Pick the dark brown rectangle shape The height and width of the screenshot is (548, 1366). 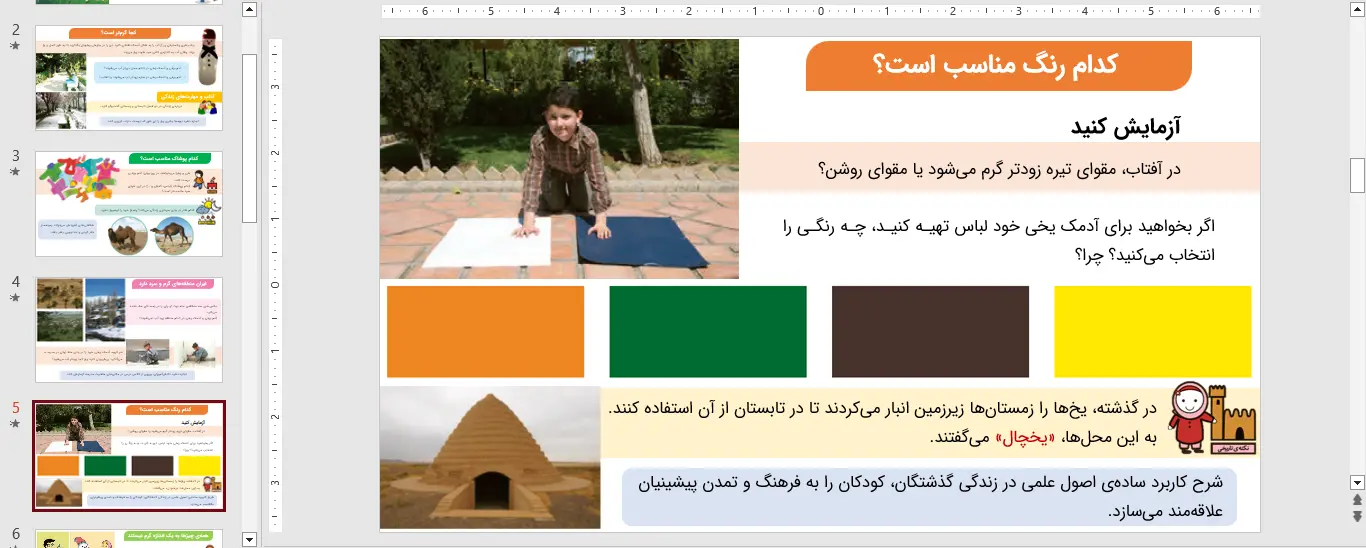(x=930, y=332)
